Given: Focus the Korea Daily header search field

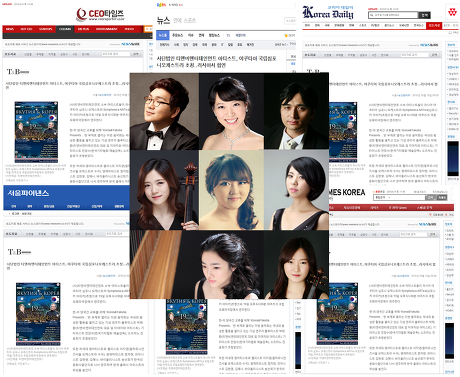Looking at the screenshot, I should [x=393, y=15].
